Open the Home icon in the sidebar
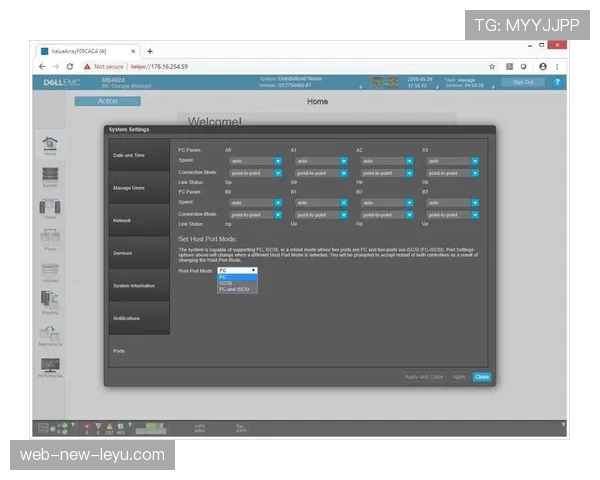600x480 pixels. tap(50, 146)
